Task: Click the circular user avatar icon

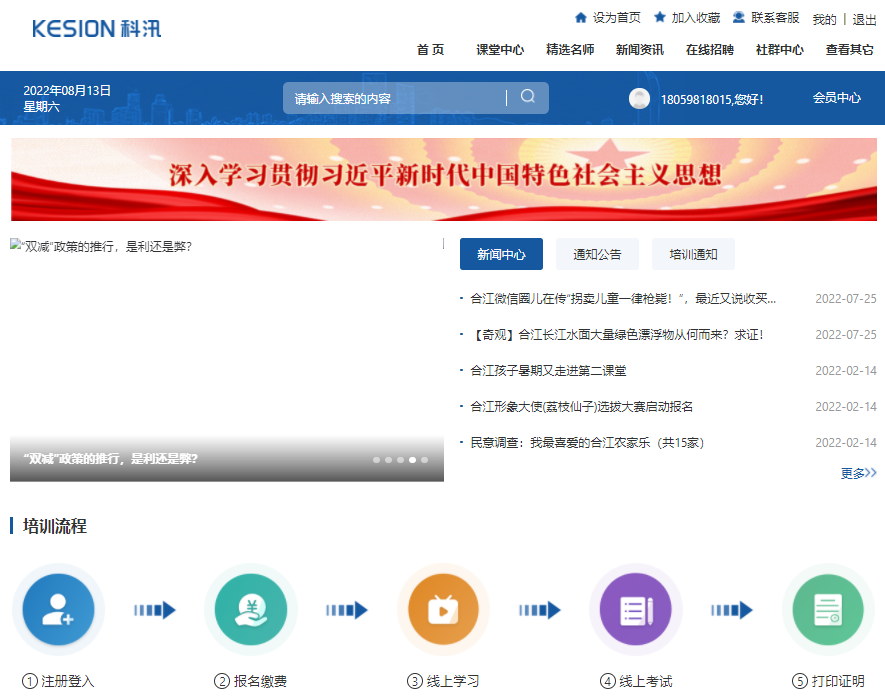Action: point(639,97)
